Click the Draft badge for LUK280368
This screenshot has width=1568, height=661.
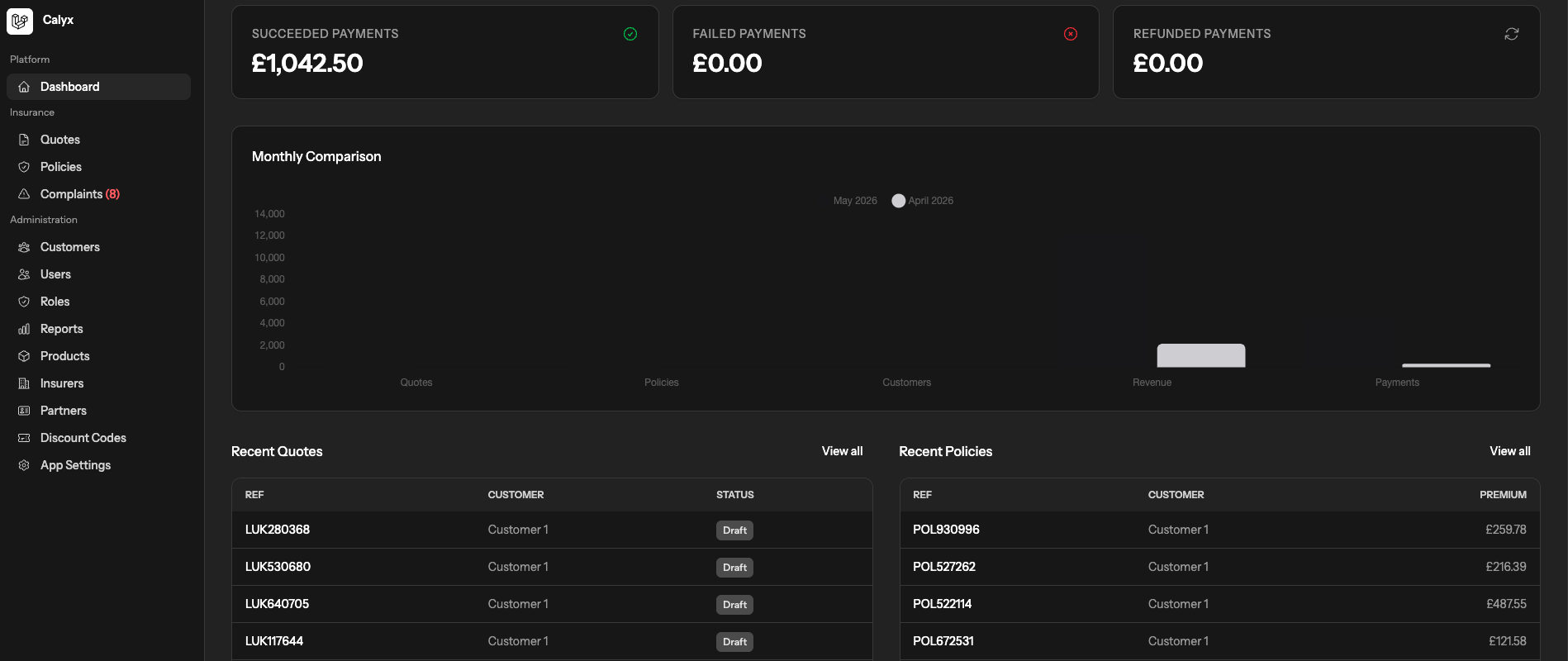(x=734, y=530)
